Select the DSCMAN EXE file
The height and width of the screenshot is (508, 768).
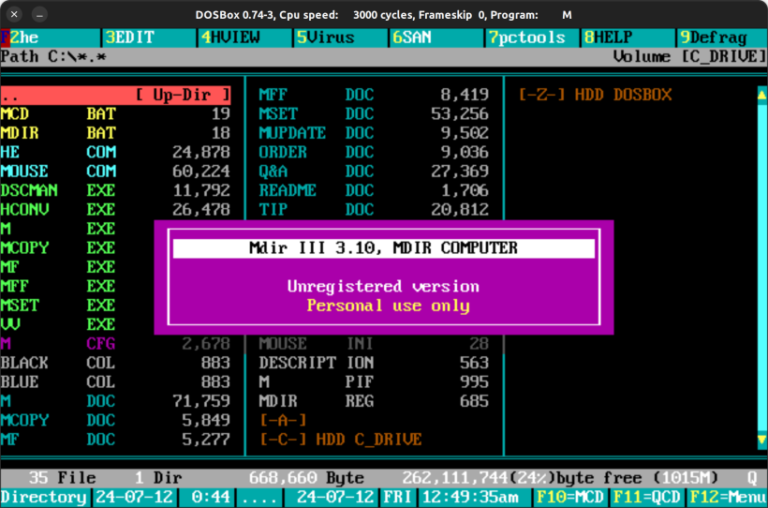pyautogui.click(x=116, y=191)
